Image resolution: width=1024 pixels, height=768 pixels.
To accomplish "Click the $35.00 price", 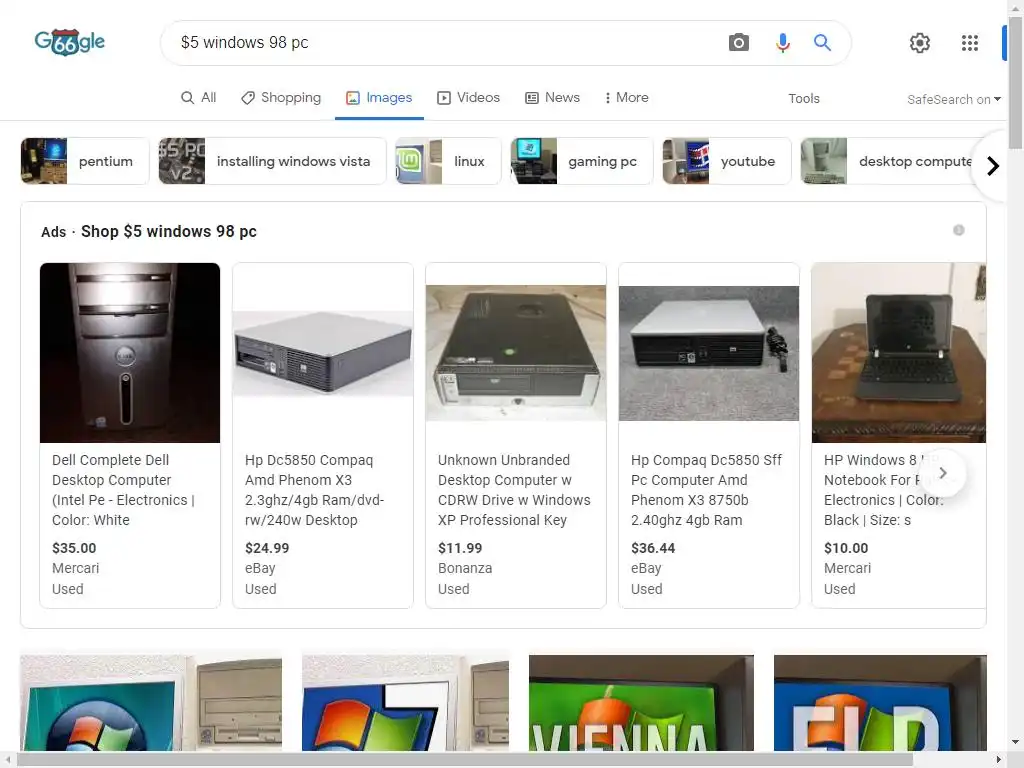I will point(74,548).
